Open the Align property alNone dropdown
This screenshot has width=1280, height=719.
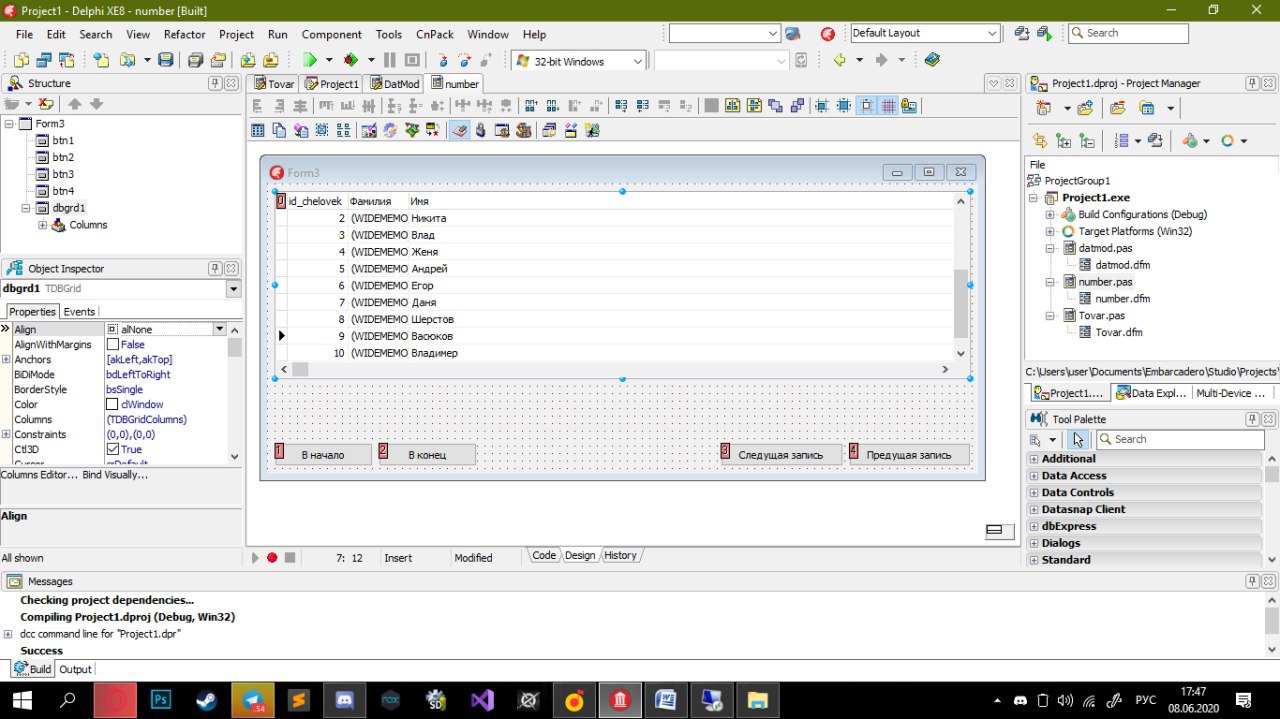(x=219, y=329)
